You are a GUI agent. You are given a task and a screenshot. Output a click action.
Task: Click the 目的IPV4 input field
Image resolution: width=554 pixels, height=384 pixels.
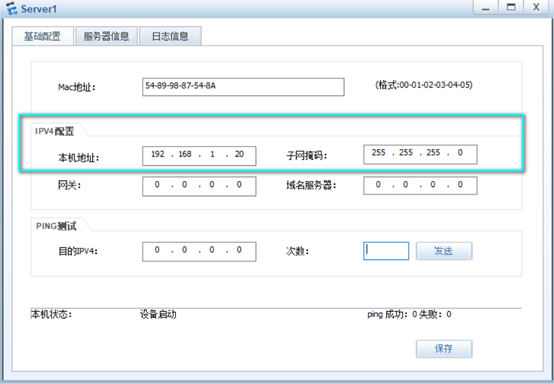199,252
